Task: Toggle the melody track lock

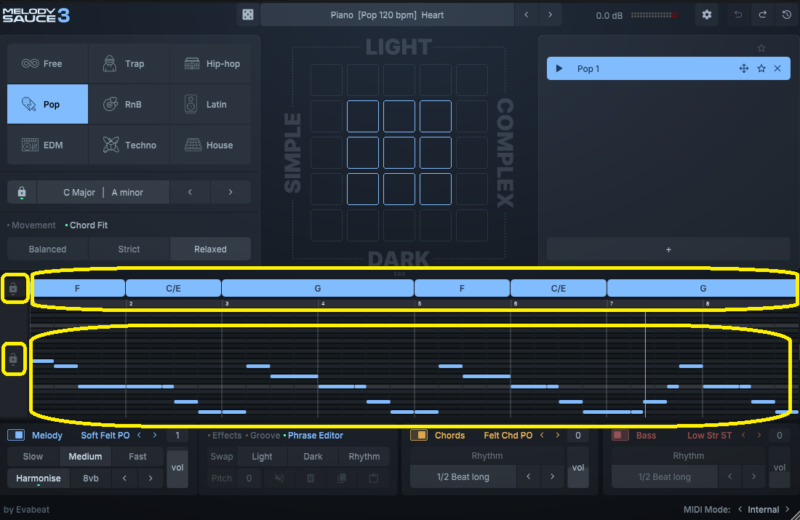Action: point(13,358)
